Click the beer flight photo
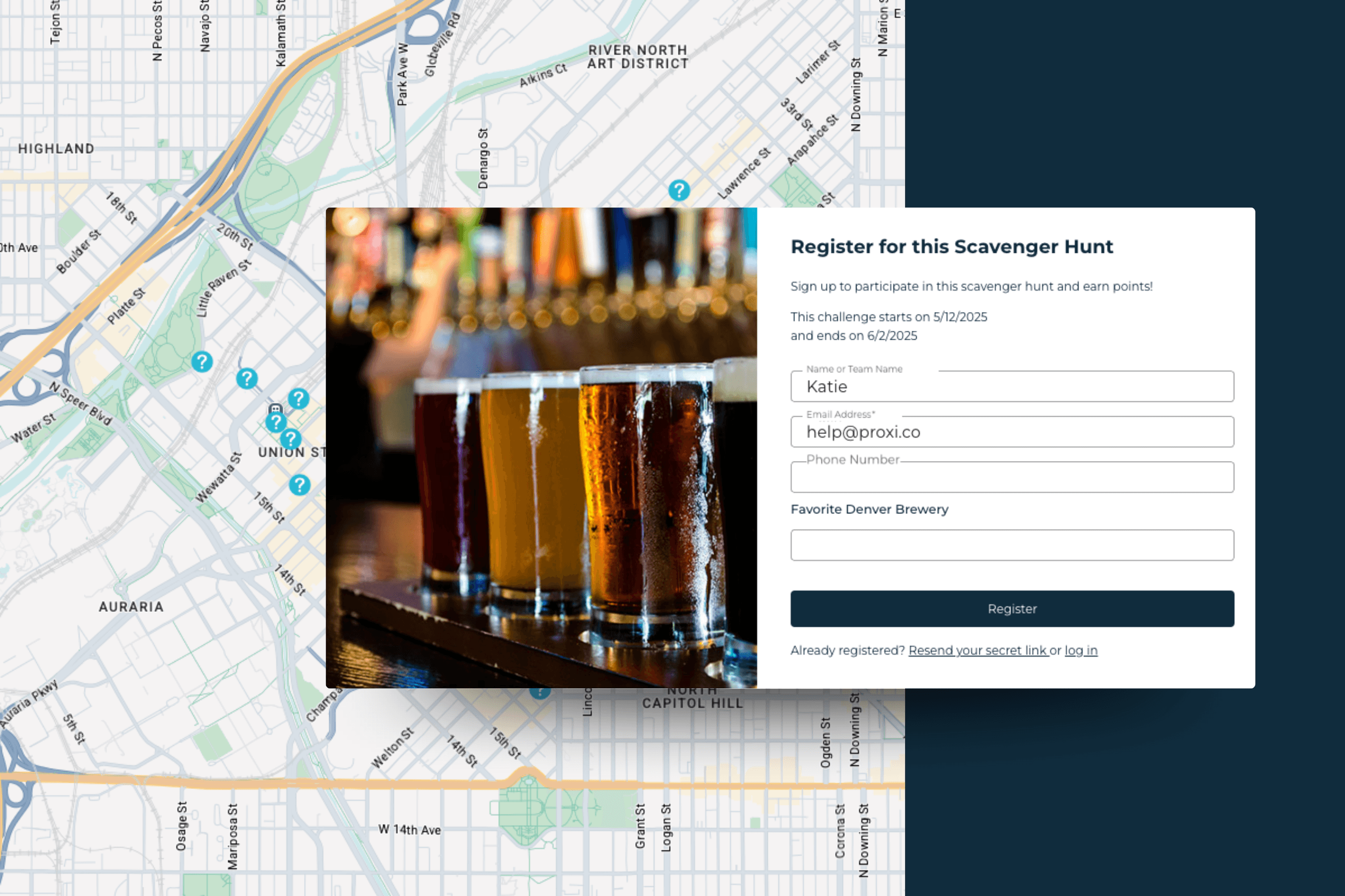This screenshot has height=896, width=1345. (541, 447)
